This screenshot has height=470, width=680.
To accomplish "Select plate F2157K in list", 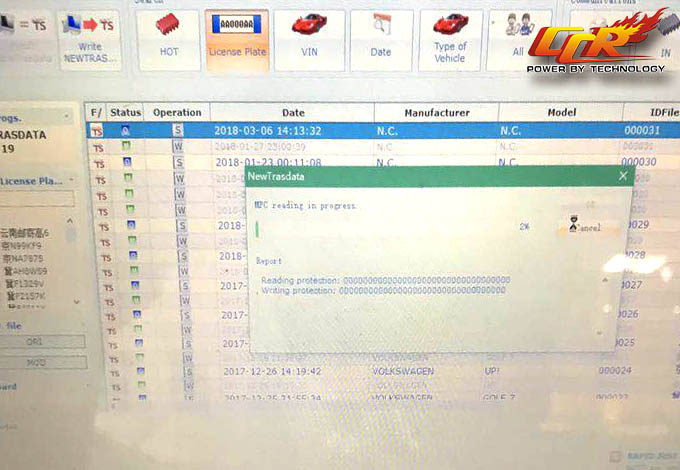I will (x=26, y=296).
